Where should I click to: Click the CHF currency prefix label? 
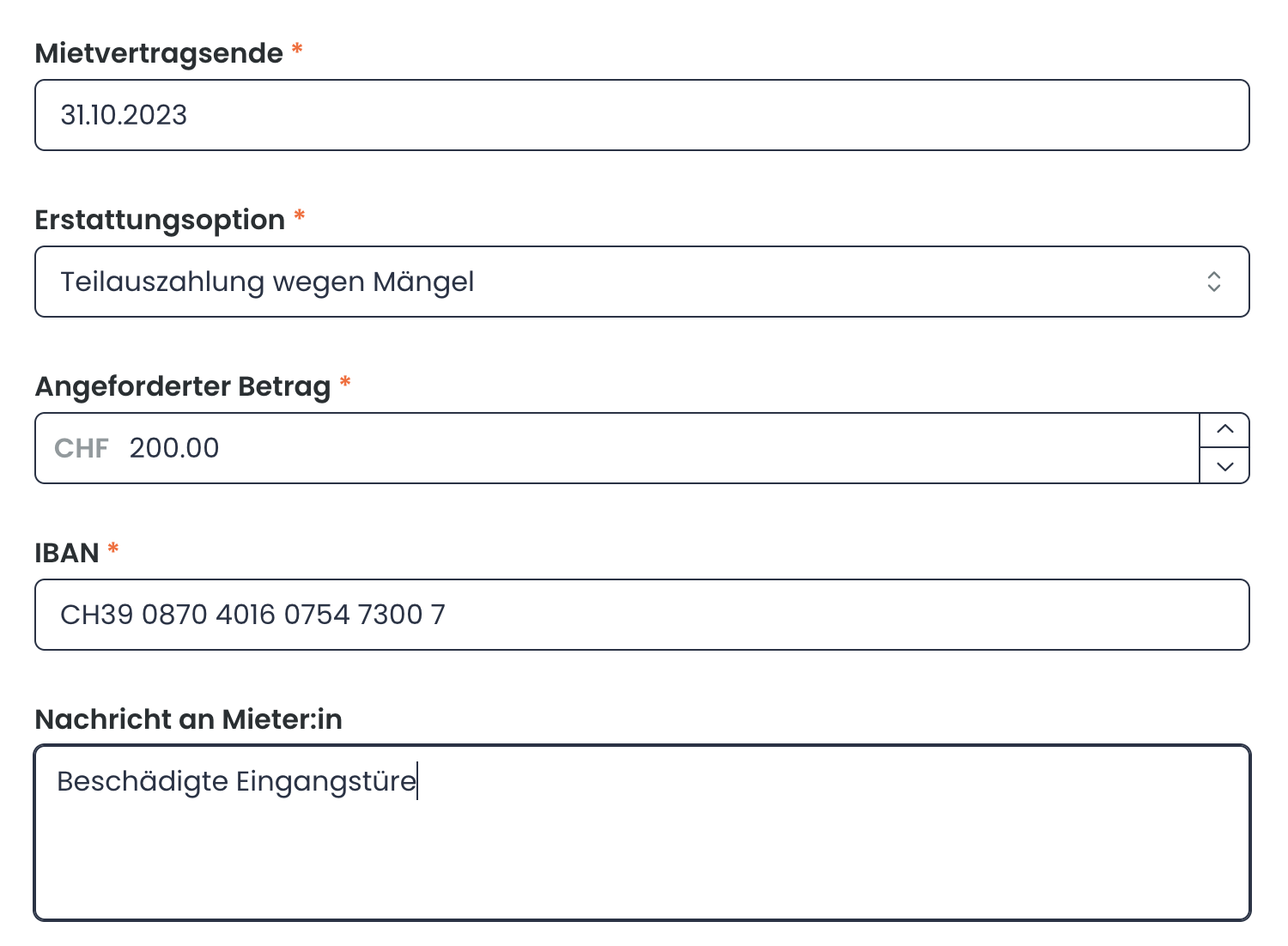pos(81,447)
